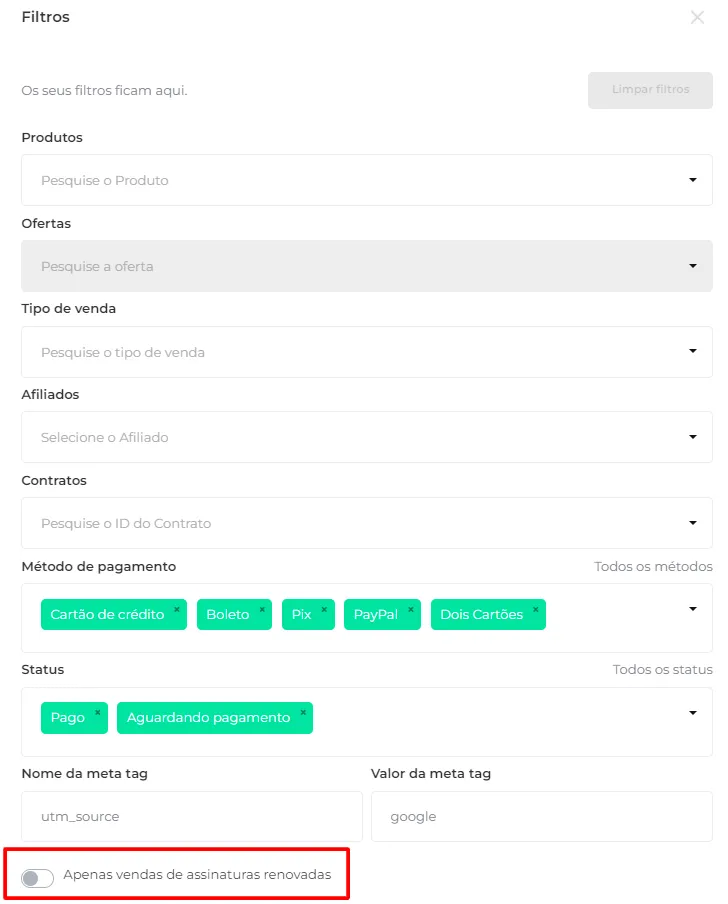Close the Filtros panel with the X
This screenshot has width=728, height=904.
click(x=697, y=17)
